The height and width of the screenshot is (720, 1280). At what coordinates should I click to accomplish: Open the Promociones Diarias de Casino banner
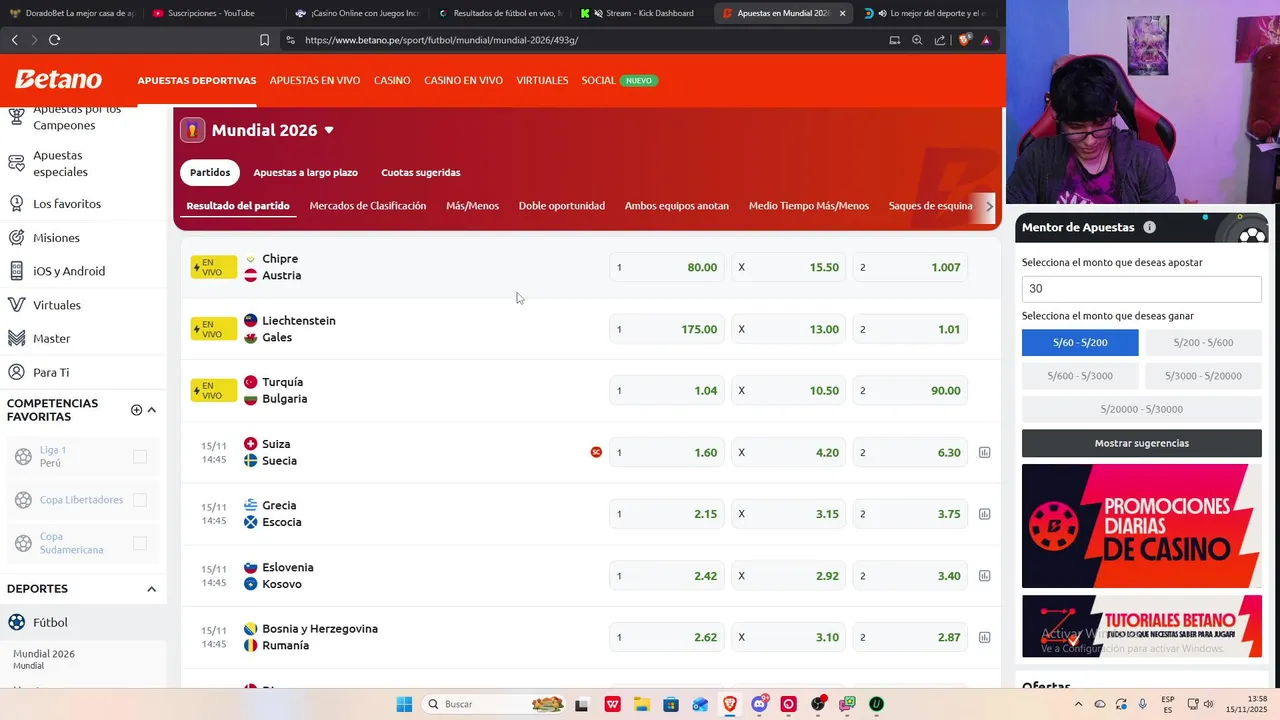[1142, 526]
